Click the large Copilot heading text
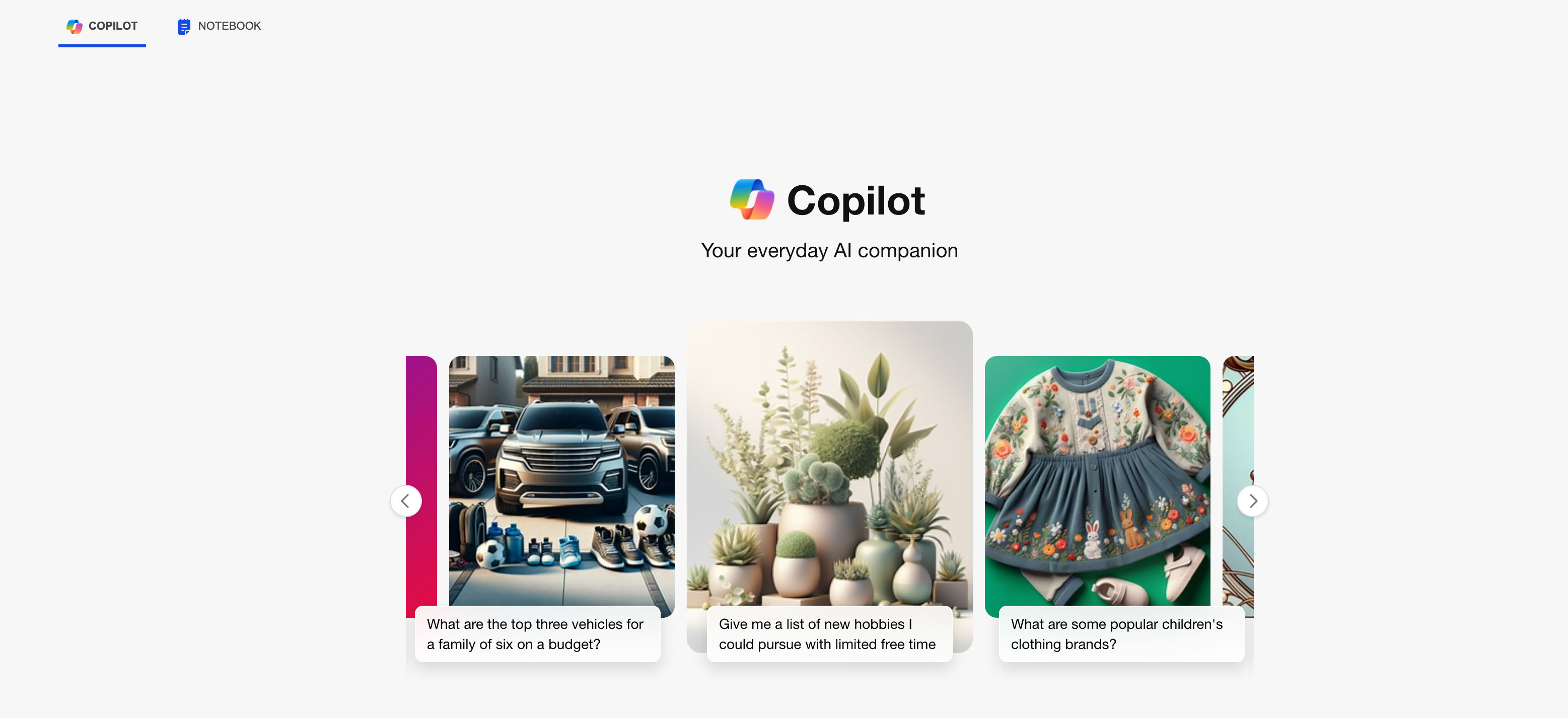Image resolution: width=1568 pixels, height=718 pixels. point(856,200)
